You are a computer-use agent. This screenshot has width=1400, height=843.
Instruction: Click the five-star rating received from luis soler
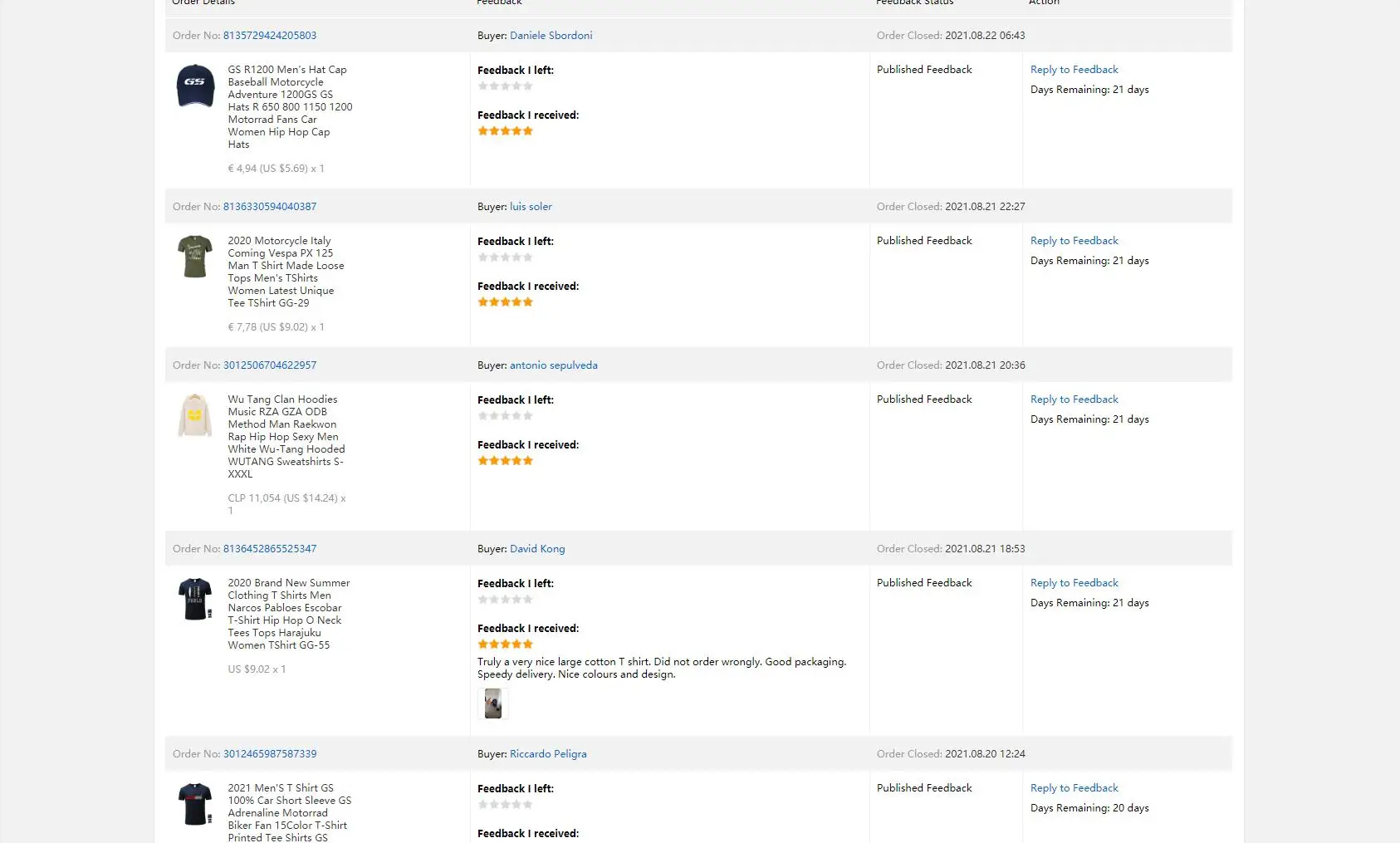505,302
